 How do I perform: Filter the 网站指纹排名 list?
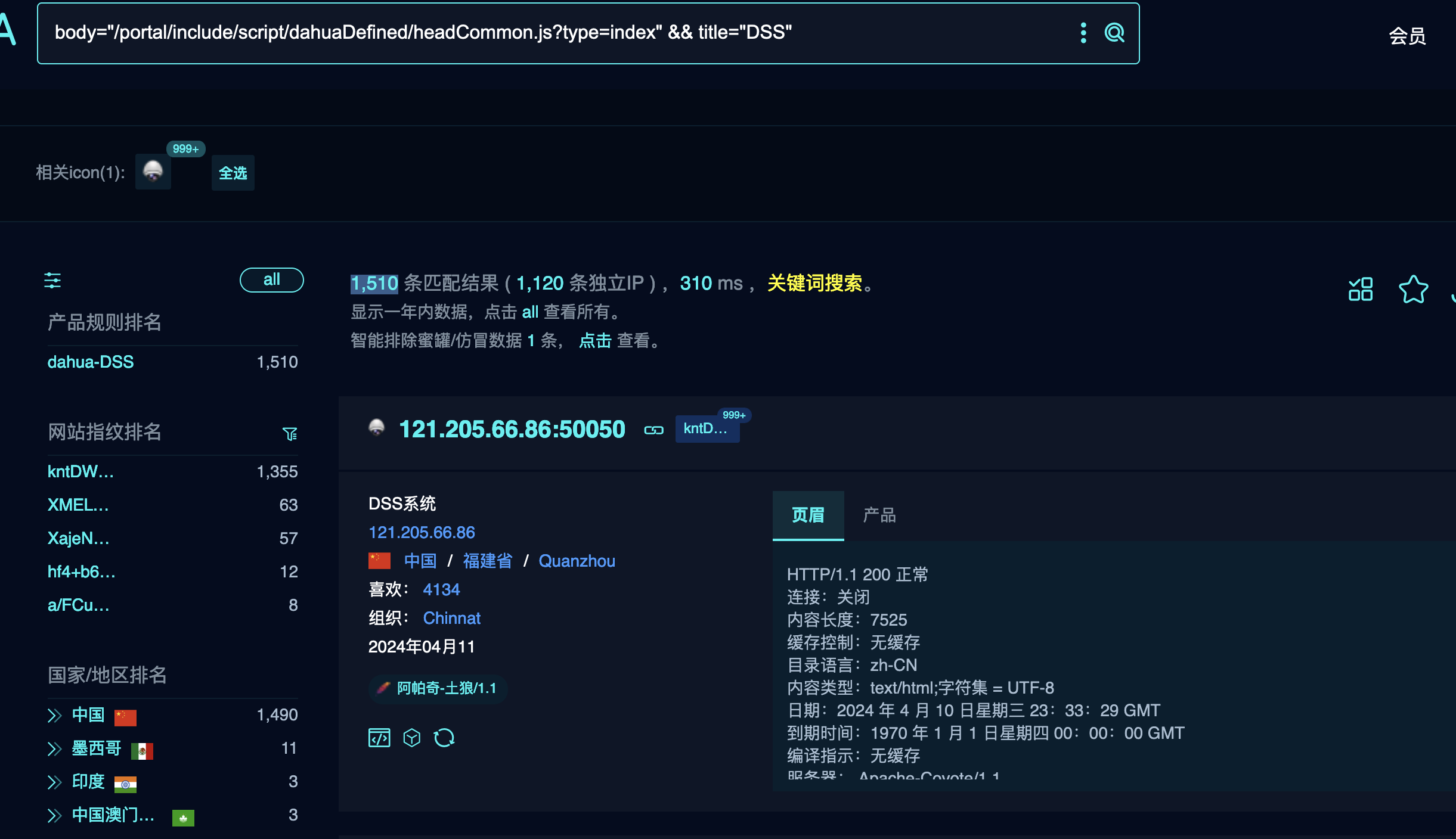pos(290,433)
